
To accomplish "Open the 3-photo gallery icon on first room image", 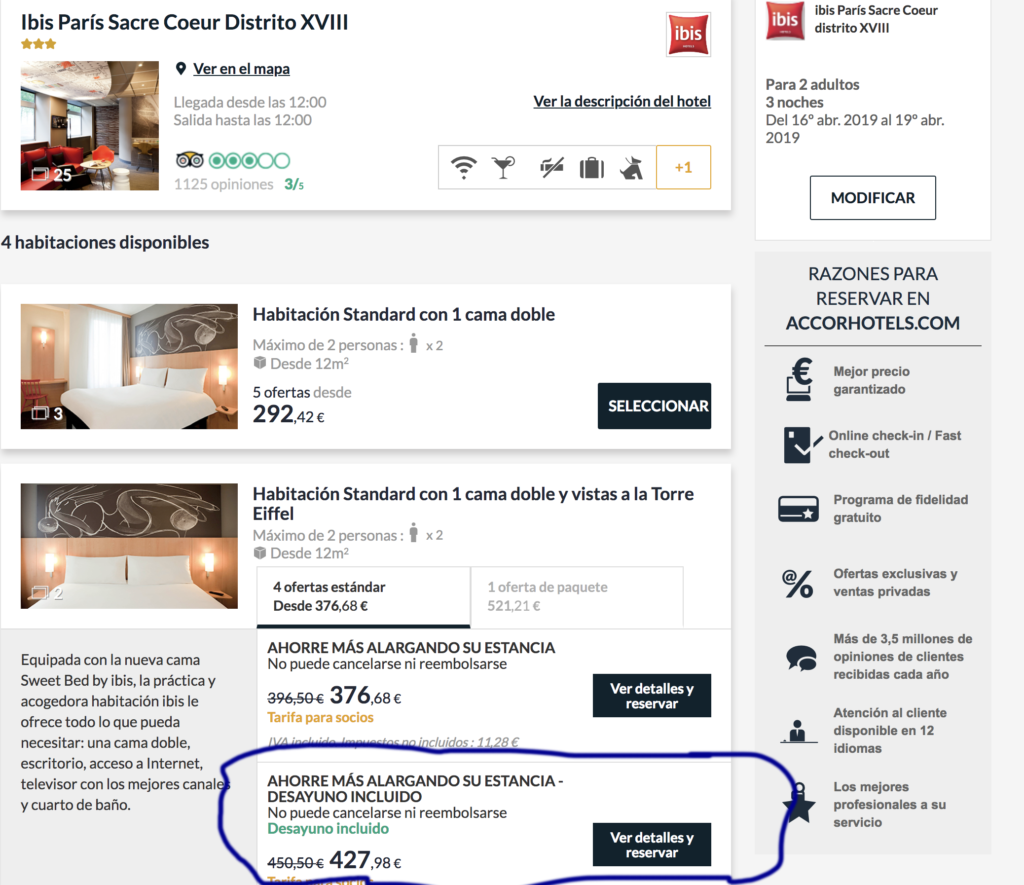I will tap(40, 413).
